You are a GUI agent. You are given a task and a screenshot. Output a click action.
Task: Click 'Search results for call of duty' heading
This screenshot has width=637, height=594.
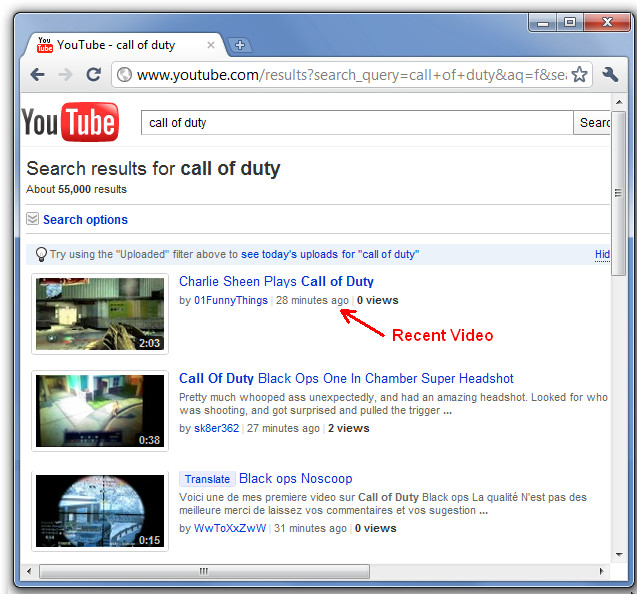coord(153,169)
